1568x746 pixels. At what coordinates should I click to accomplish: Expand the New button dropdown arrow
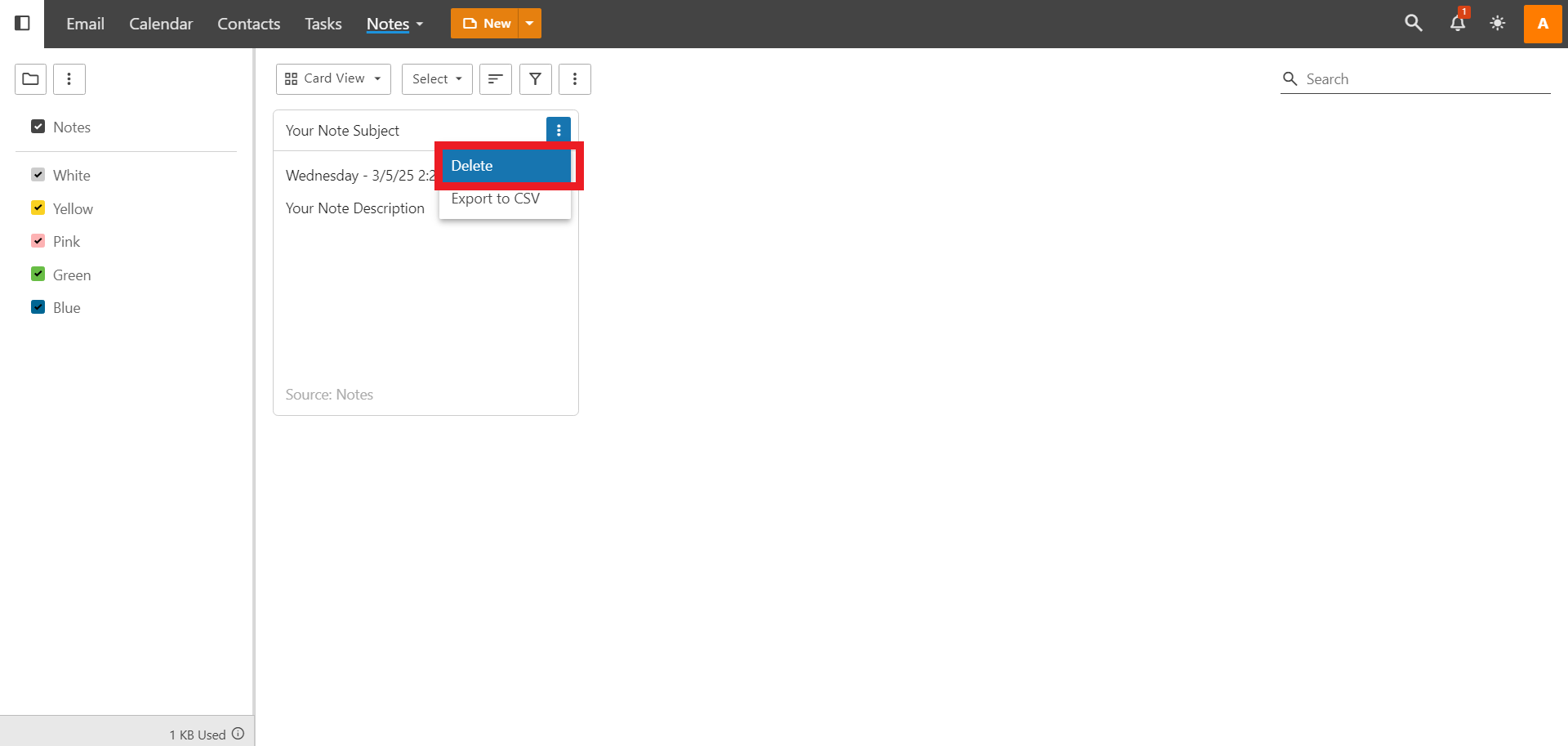click(530, 24)
